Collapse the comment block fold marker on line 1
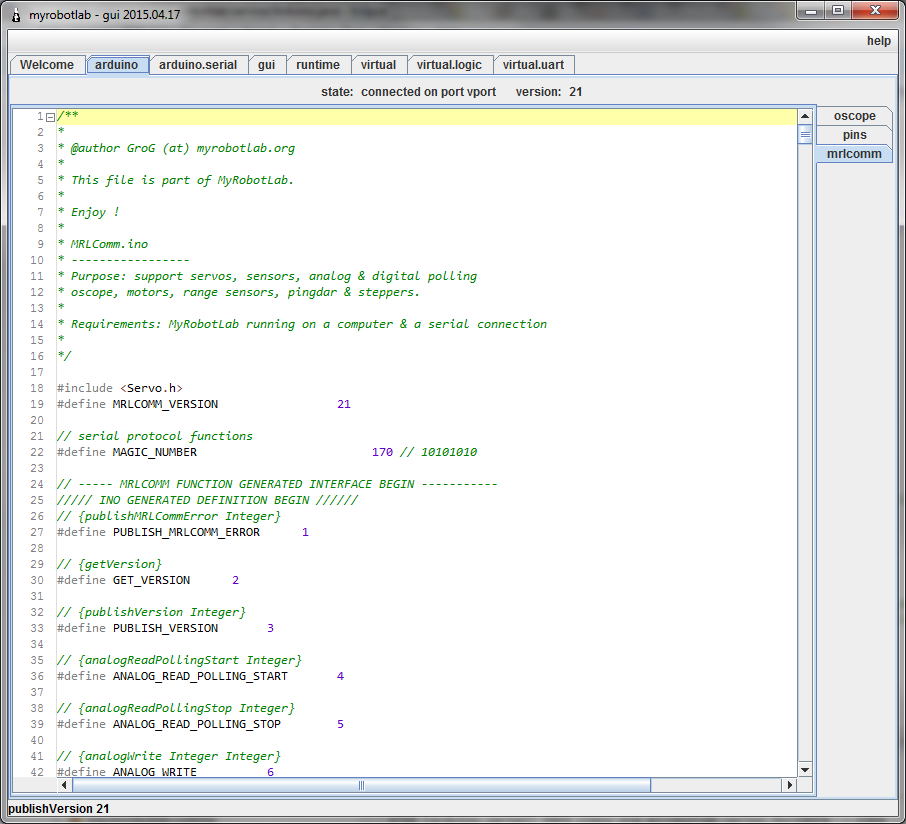Screen dimensions: 906x824 (50, 117)
